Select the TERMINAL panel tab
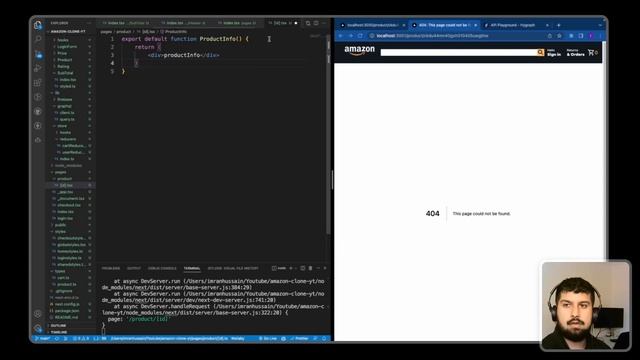The image size is (640, 360). click(x=192, y=268)
